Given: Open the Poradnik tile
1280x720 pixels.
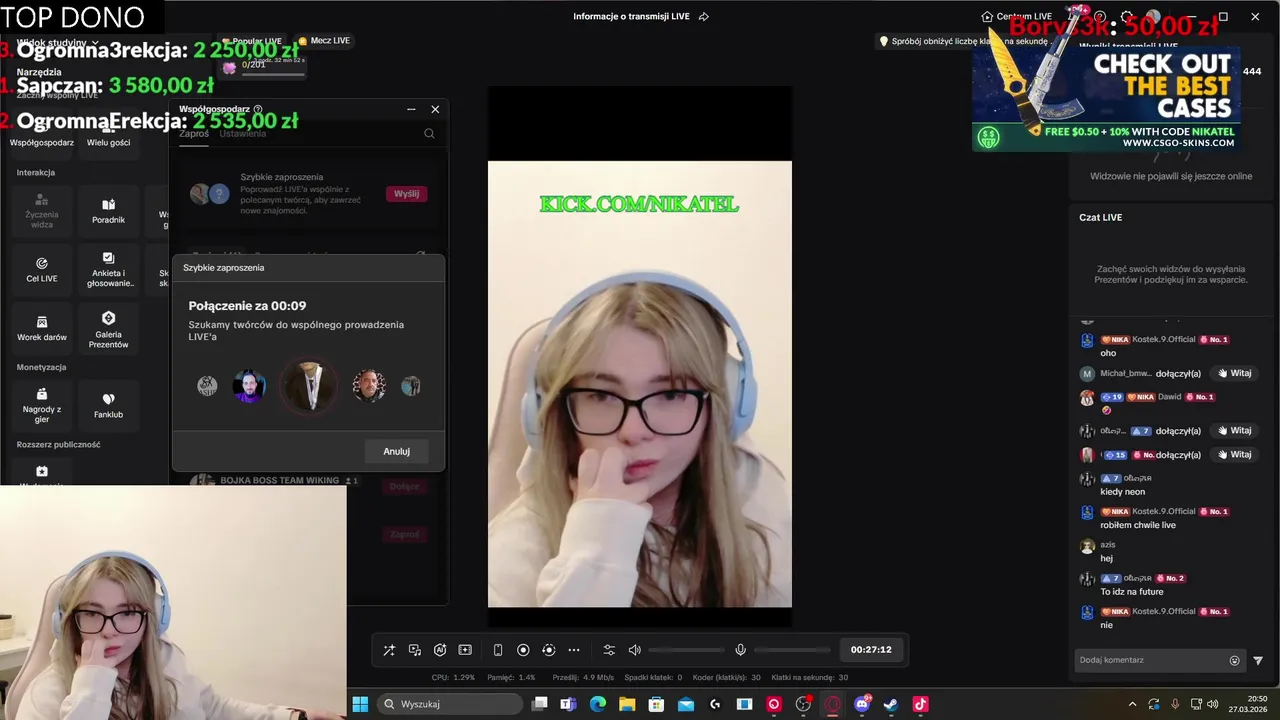Looking at the screenshot, I should point(108,211).
